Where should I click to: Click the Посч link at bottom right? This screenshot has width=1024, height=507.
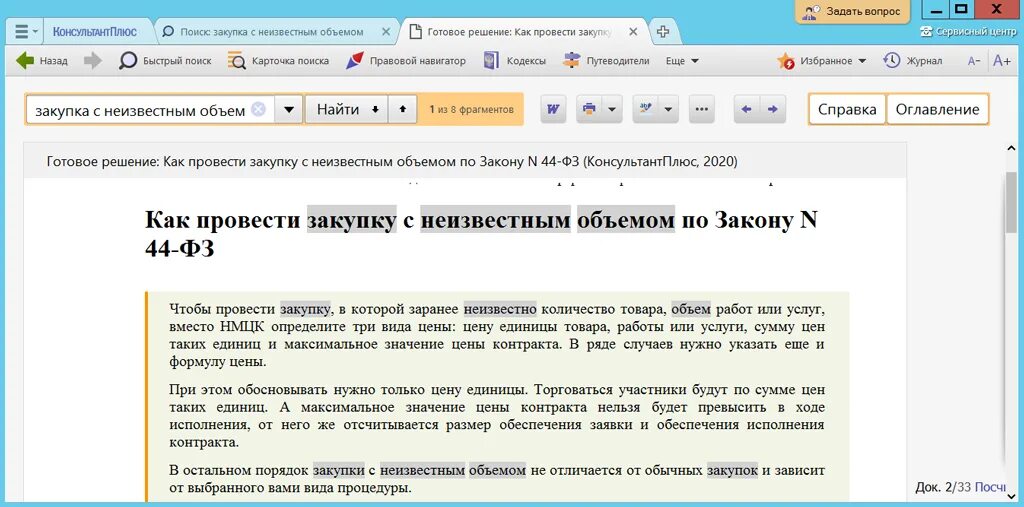point(990,487)
